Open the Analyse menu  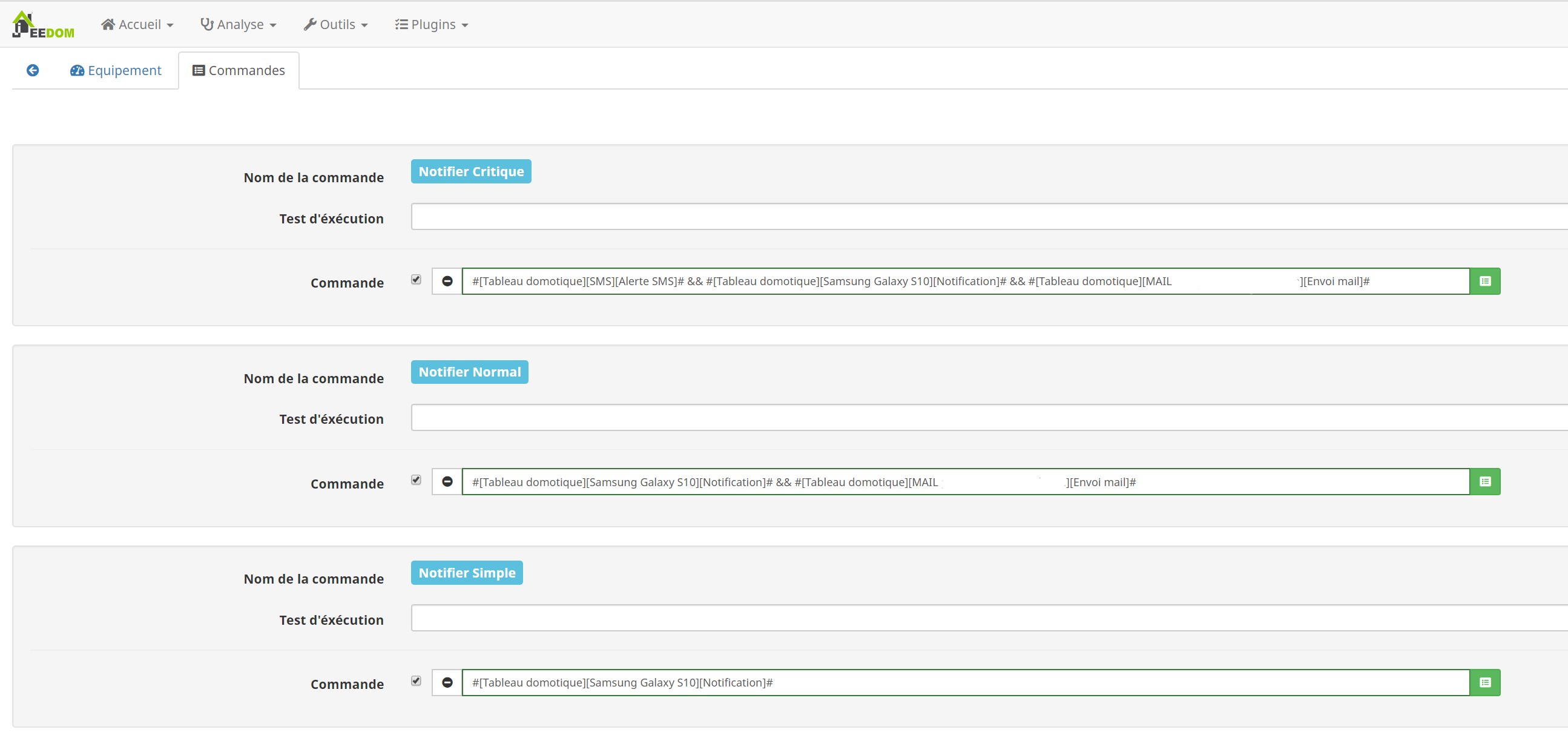tap(239, 24)
